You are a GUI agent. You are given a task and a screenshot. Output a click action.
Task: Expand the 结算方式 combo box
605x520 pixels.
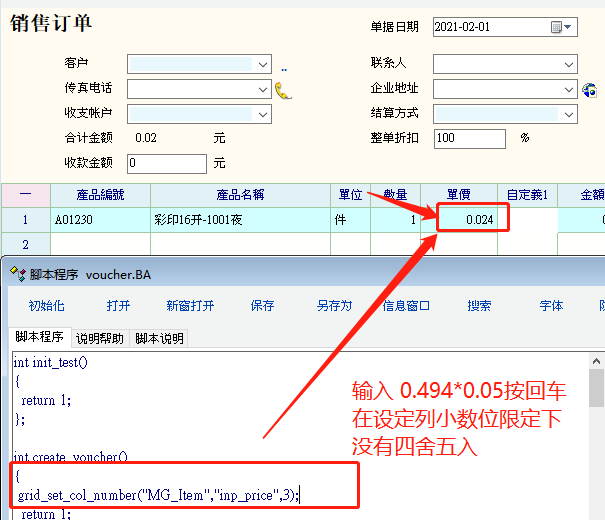click(x=568, y=114)
